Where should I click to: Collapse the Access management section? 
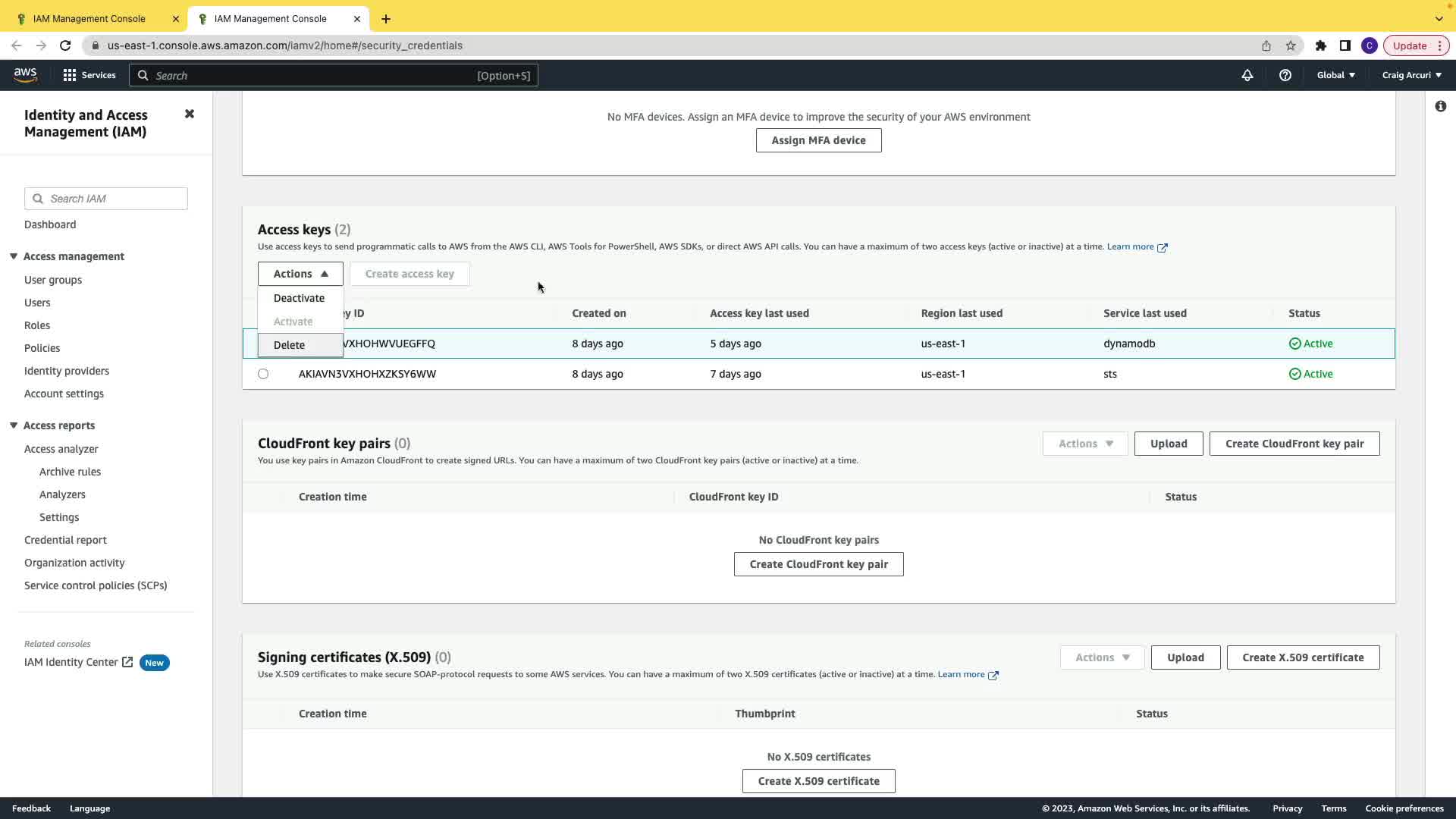click(x=14, y=256)
